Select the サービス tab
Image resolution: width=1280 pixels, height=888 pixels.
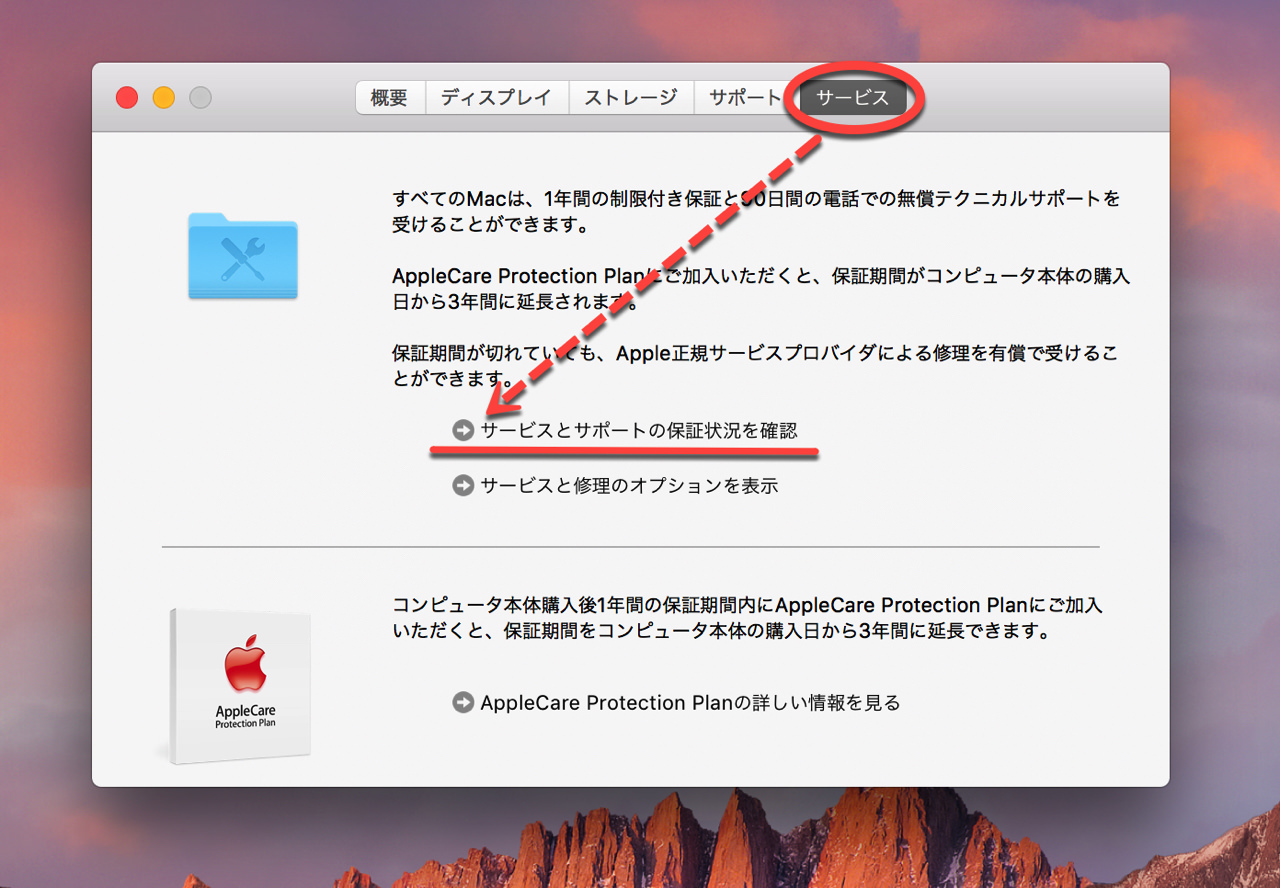click(x=853, y=98)
